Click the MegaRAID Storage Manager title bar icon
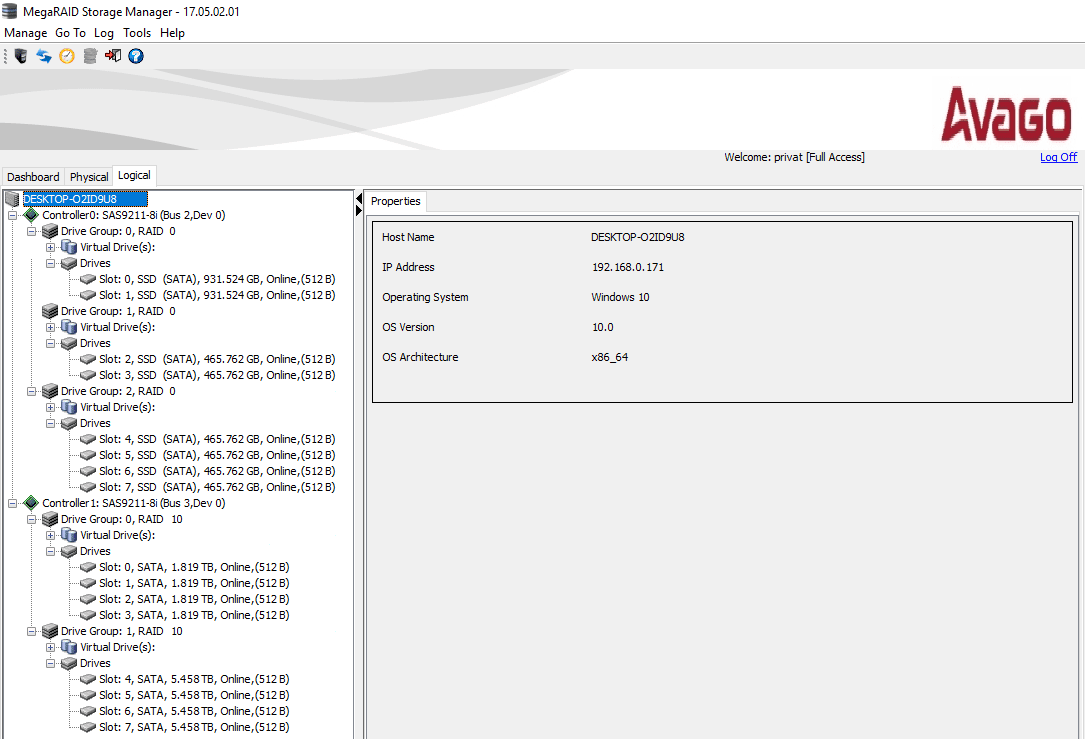The height and width of the screenshot is (739, 1085). [10, 11]
